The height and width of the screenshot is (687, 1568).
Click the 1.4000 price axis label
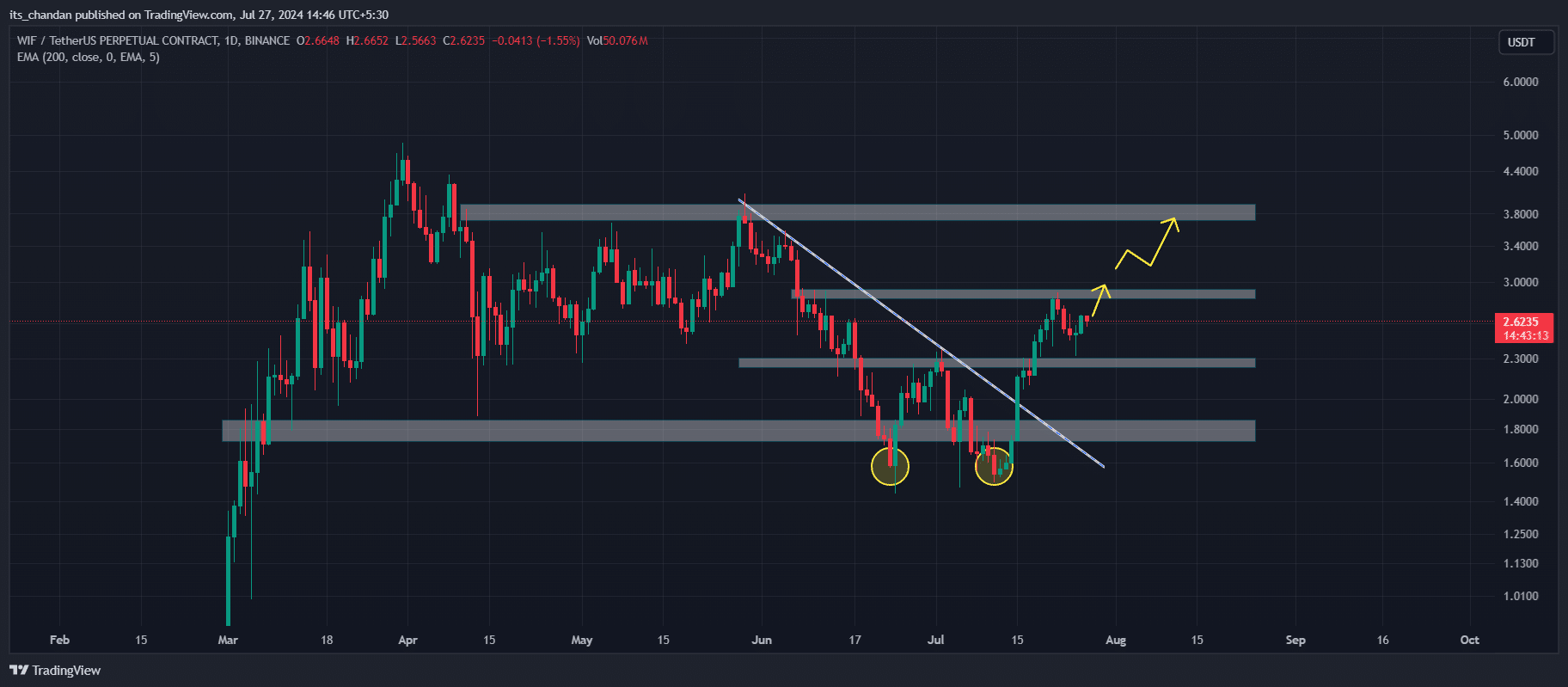pos(1521,501)
